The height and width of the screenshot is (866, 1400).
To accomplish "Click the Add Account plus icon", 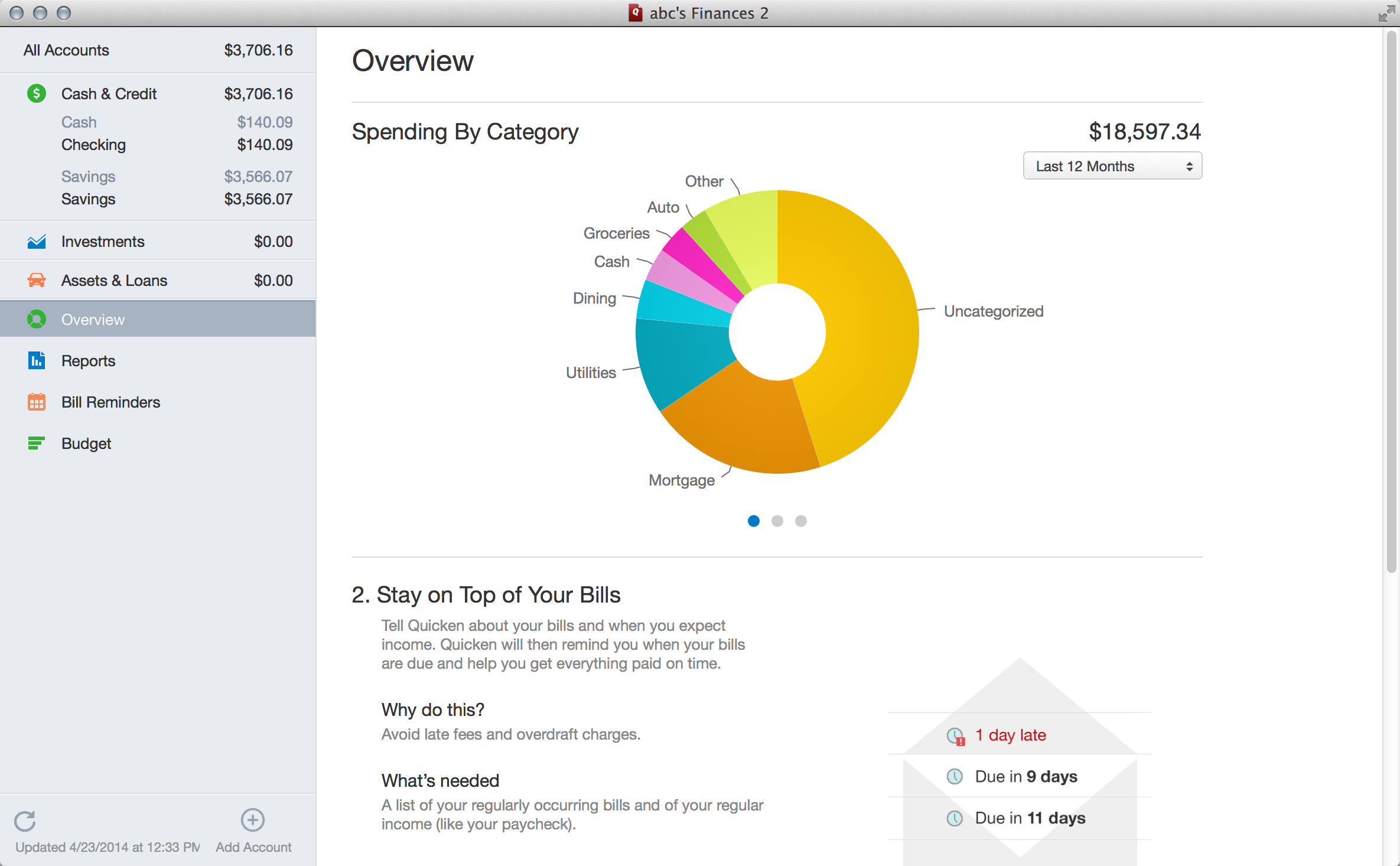I will tap(251, 820).
